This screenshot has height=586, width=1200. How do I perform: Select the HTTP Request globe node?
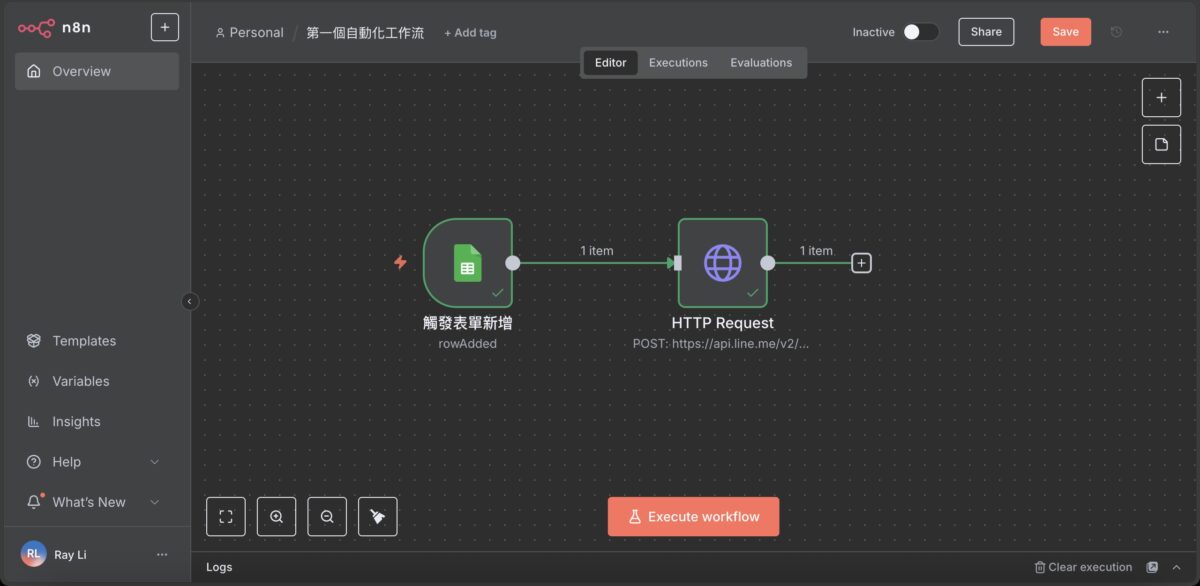click(723, 262)
